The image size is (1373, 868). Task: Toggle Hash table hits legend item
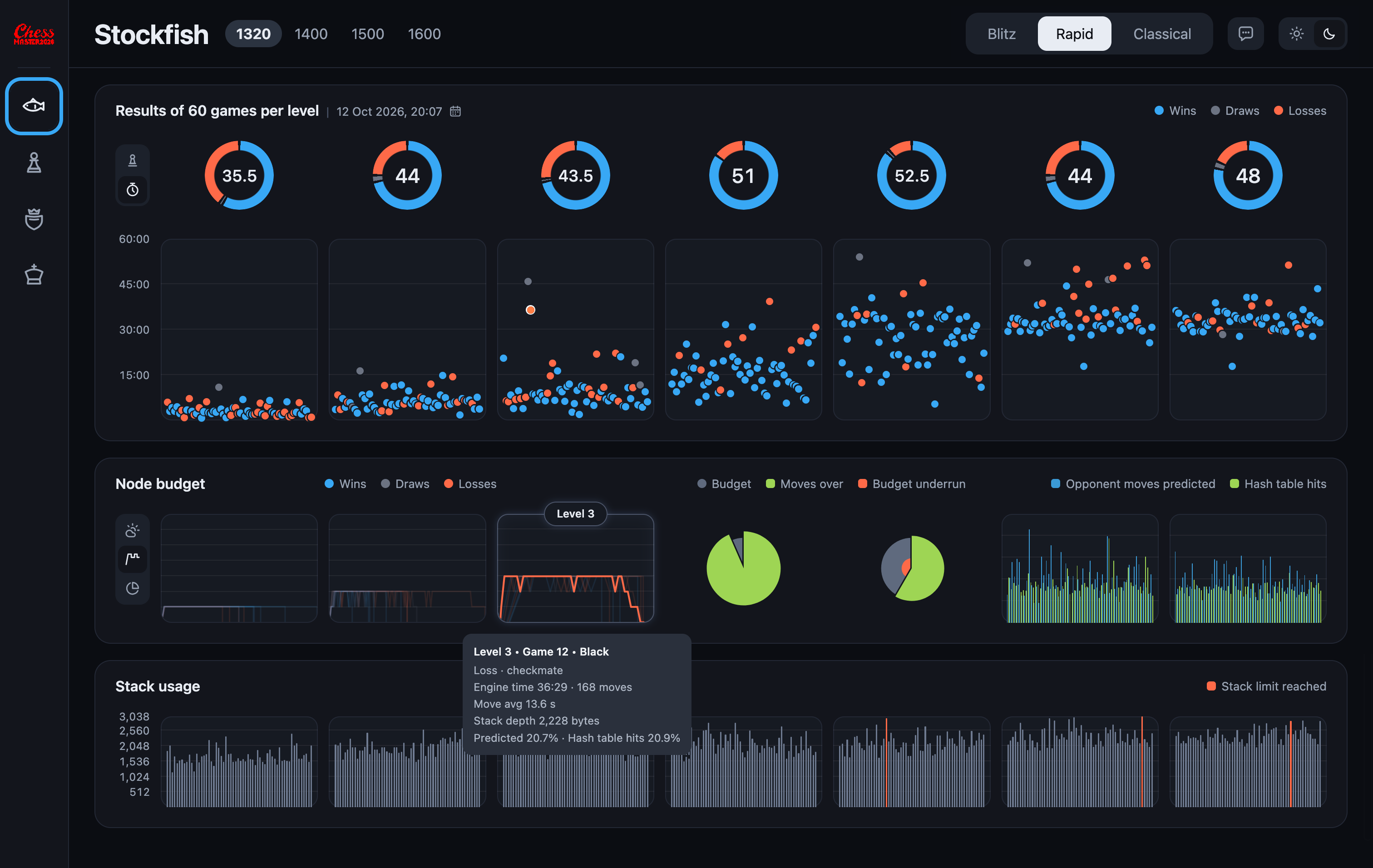point(1278,484)
